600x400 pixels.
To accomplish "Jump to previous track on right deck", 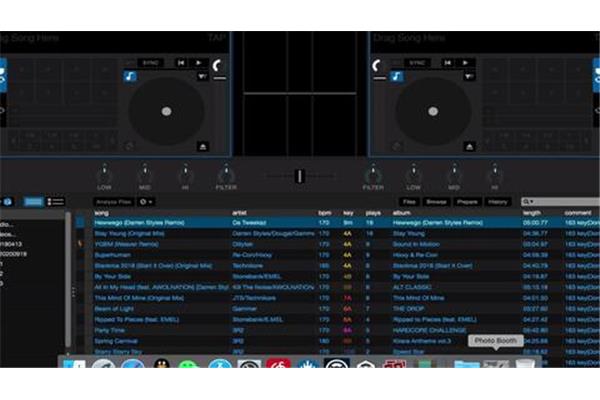I will tap(448, 63).
